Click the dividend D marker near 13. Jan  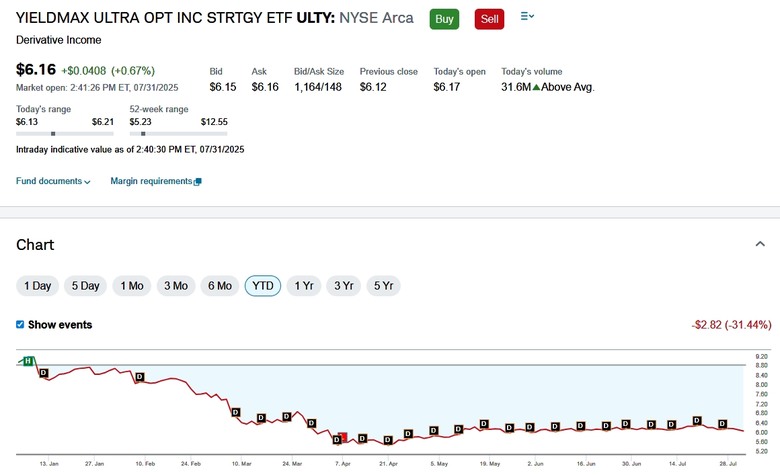point(44,373)
